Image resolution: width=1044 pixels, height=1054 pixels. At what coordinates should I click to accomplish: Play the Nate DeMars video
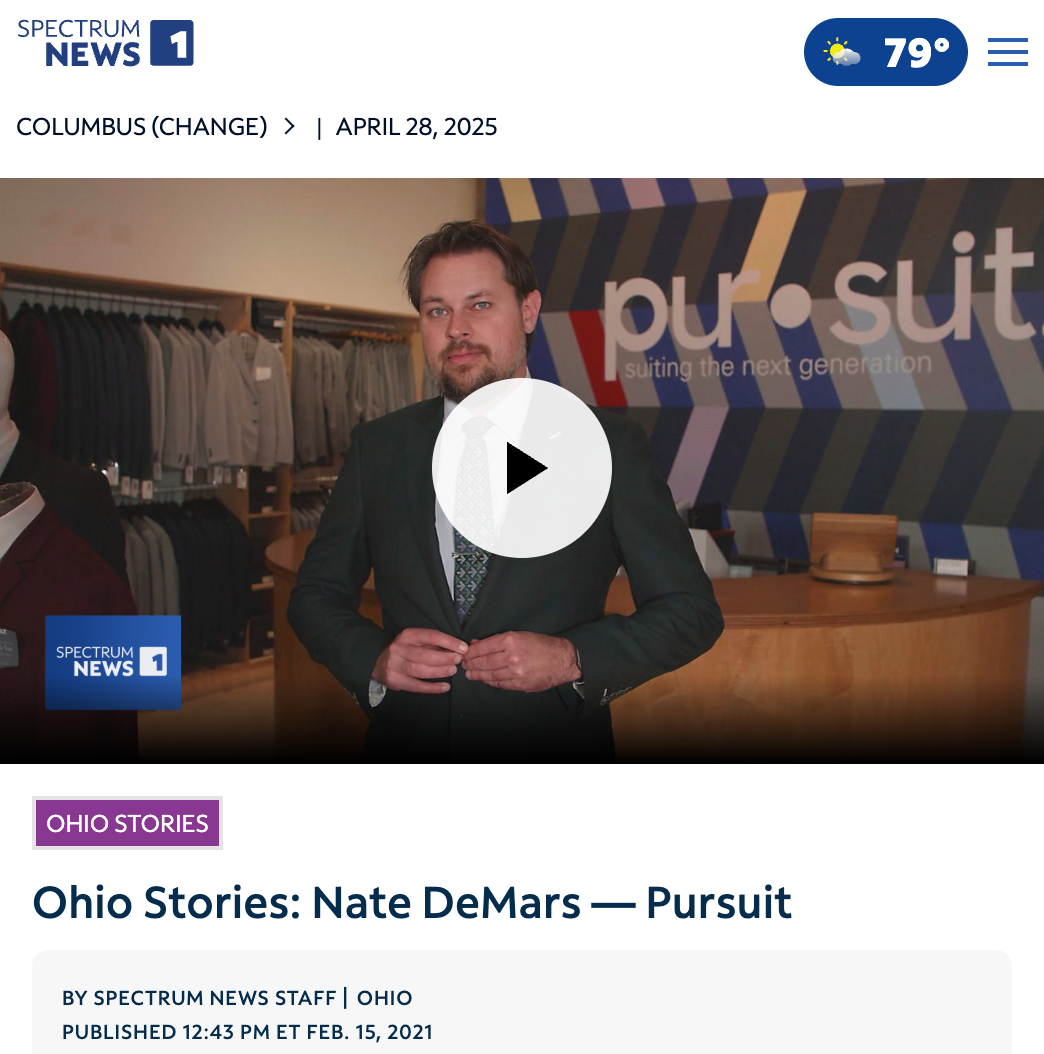coord(522,468)
